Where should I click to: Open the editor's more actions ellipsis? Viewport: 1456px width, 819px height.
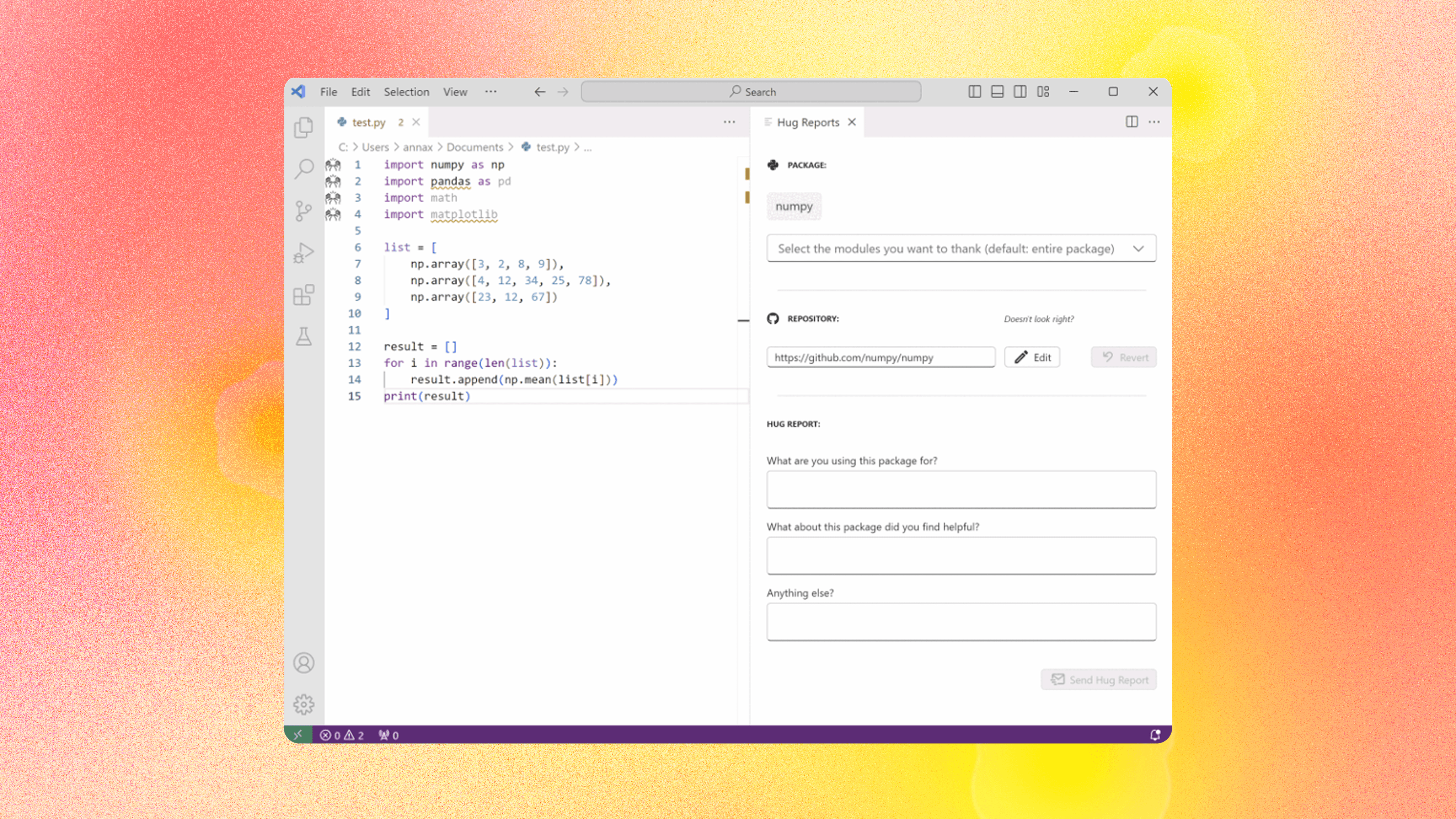(x=729, y=122)
